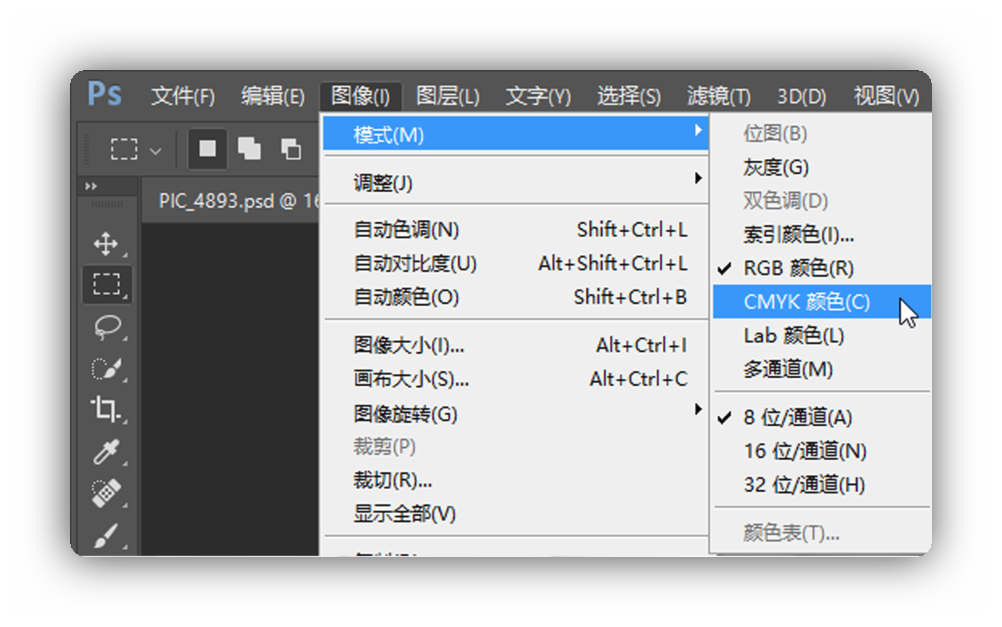1002x627 pixels.
Task: Open the 选择(S) menu
Action: pos(629,96)
